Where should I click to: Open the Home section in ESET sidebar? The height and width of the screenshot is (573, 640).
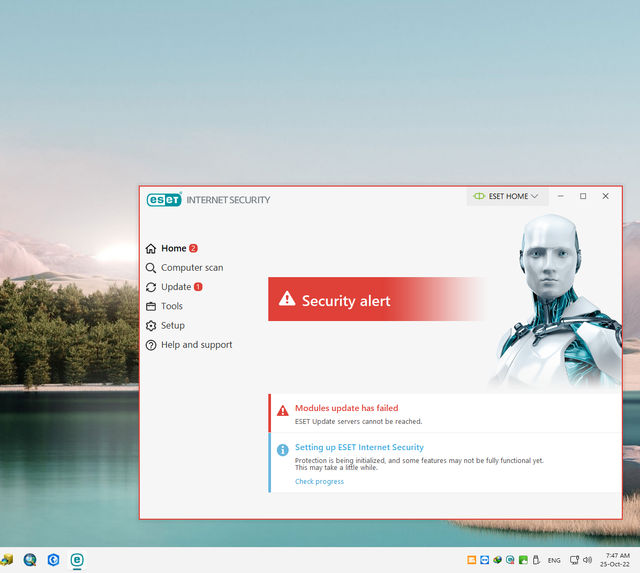tap(171, 248)
